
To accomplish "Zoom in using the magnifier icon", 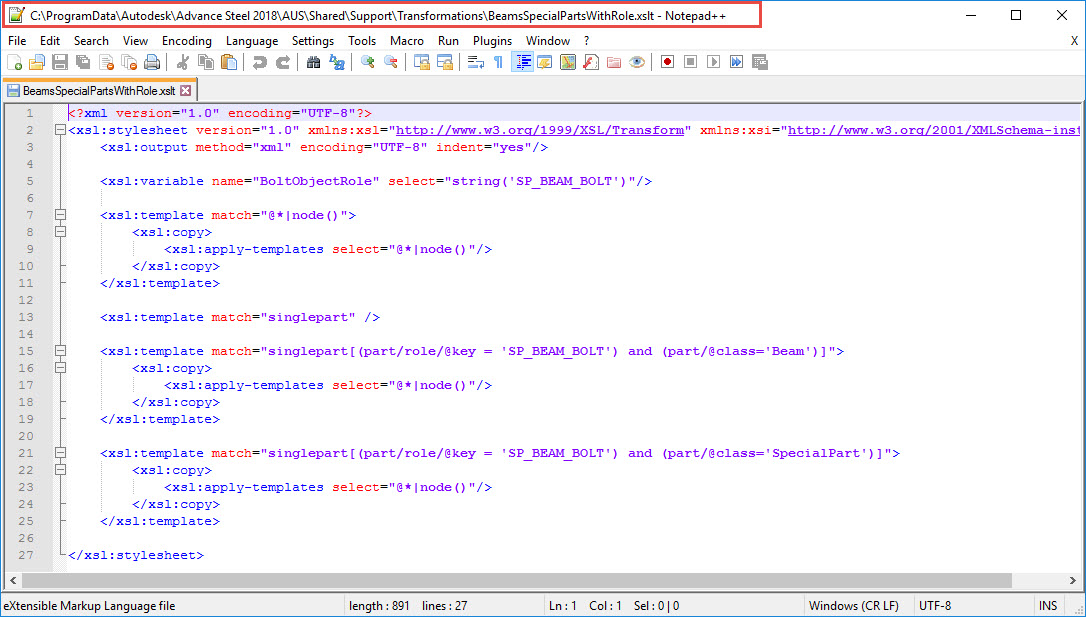I will coord(369,61).
